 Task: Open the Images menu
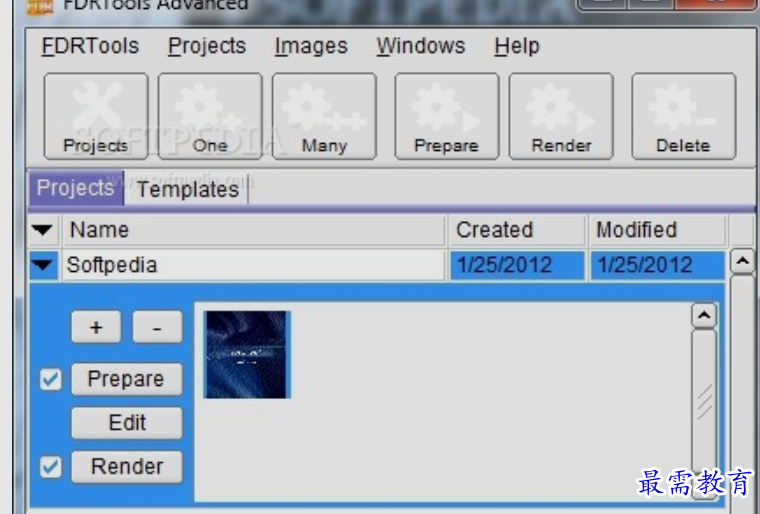click(x=311, y=47)
